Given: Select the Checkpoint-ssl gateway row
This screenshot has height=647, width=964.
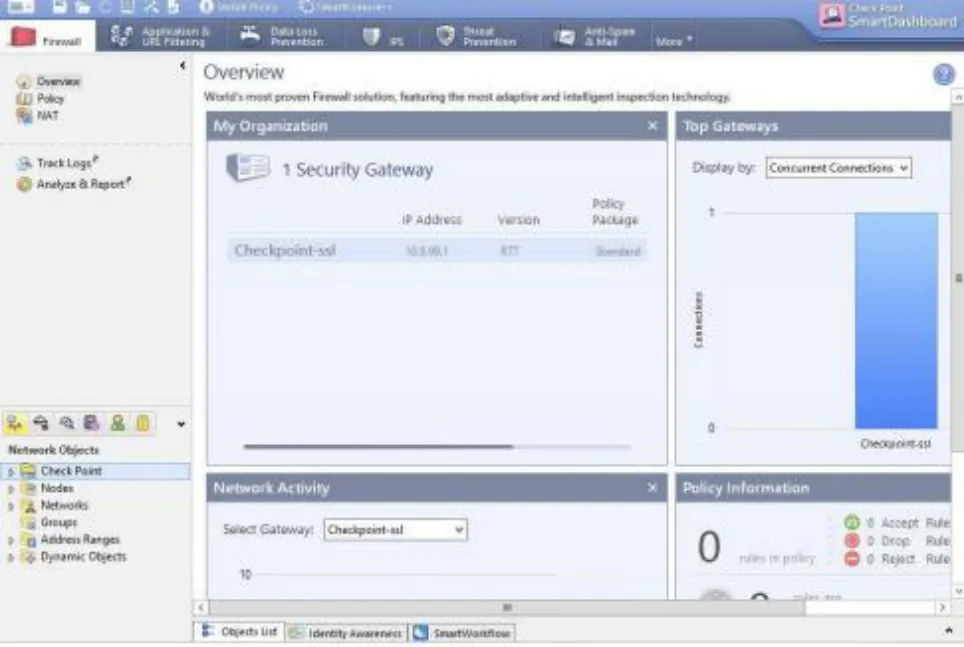Looking at the screenshot, I should click(437, 251).
